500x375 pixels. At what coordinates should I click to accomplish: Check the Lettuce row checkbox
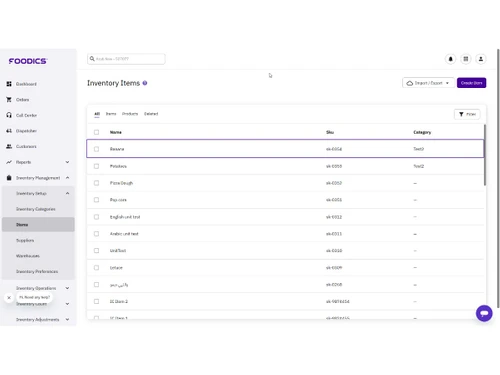click(96, 268)
